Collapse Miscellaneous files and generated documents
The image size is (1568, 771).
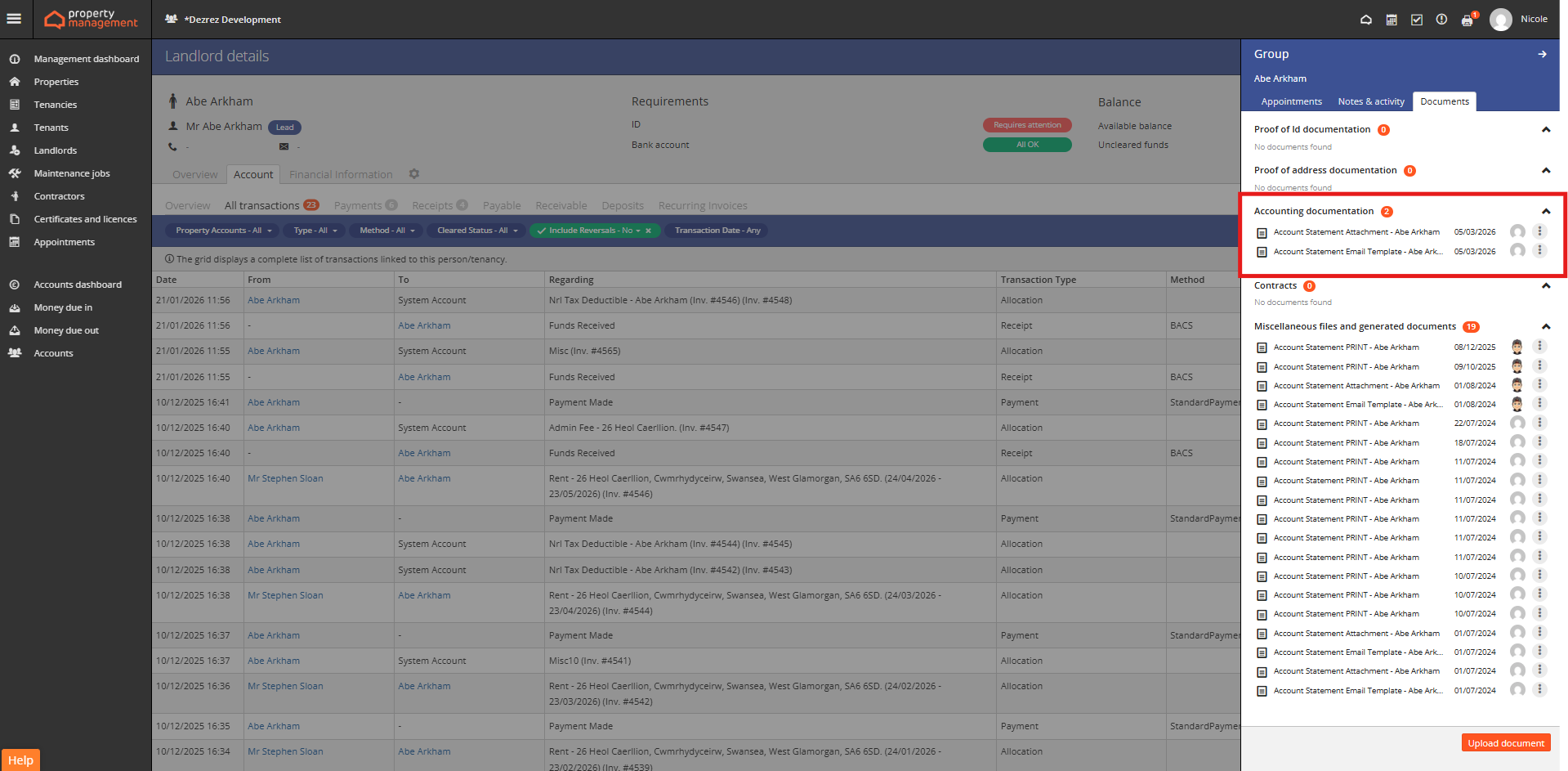pyautogui.click(x=1545, y=327)
